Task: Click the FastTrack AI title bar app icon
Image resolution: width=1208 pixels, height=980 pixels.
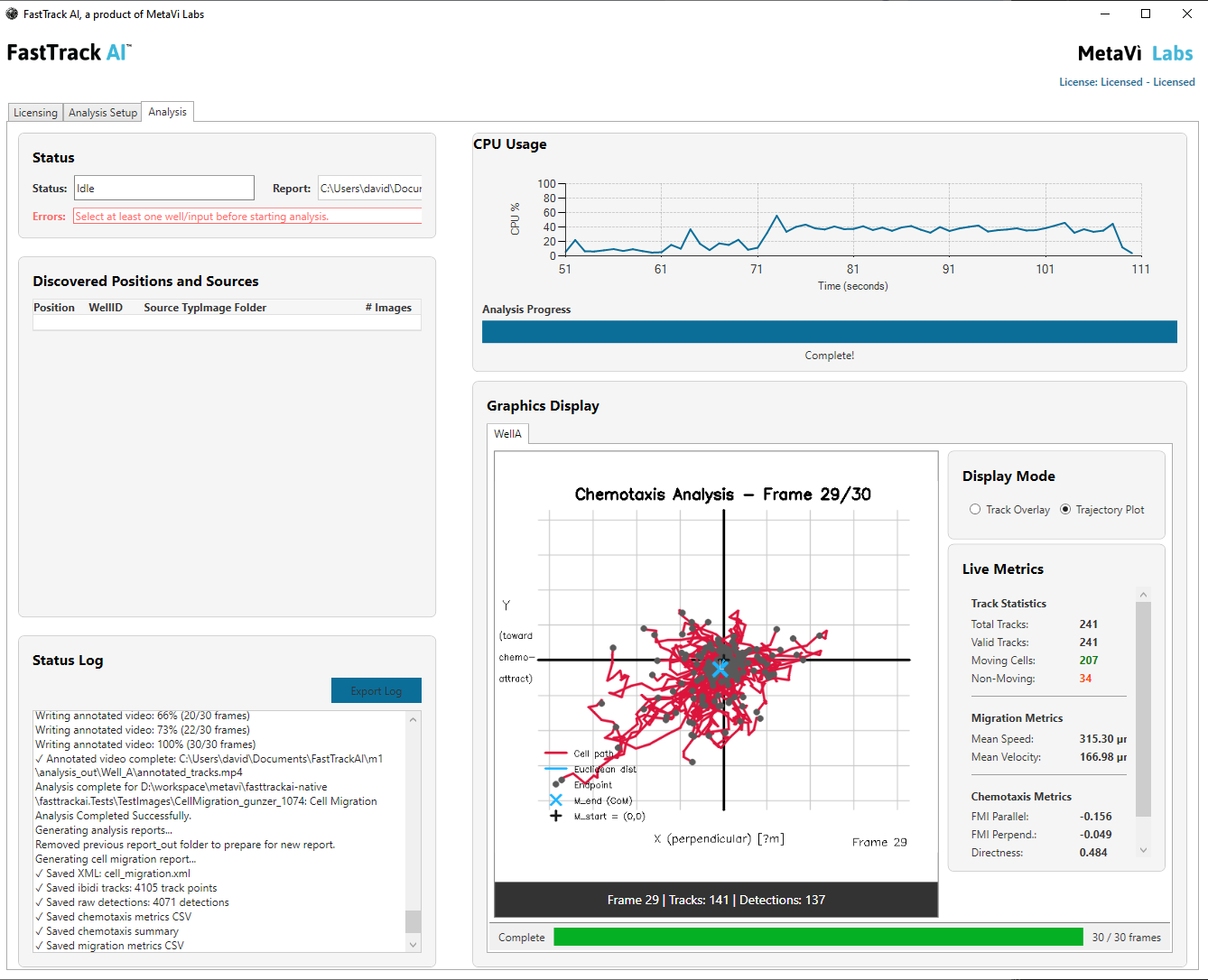Action: [12, 14]
